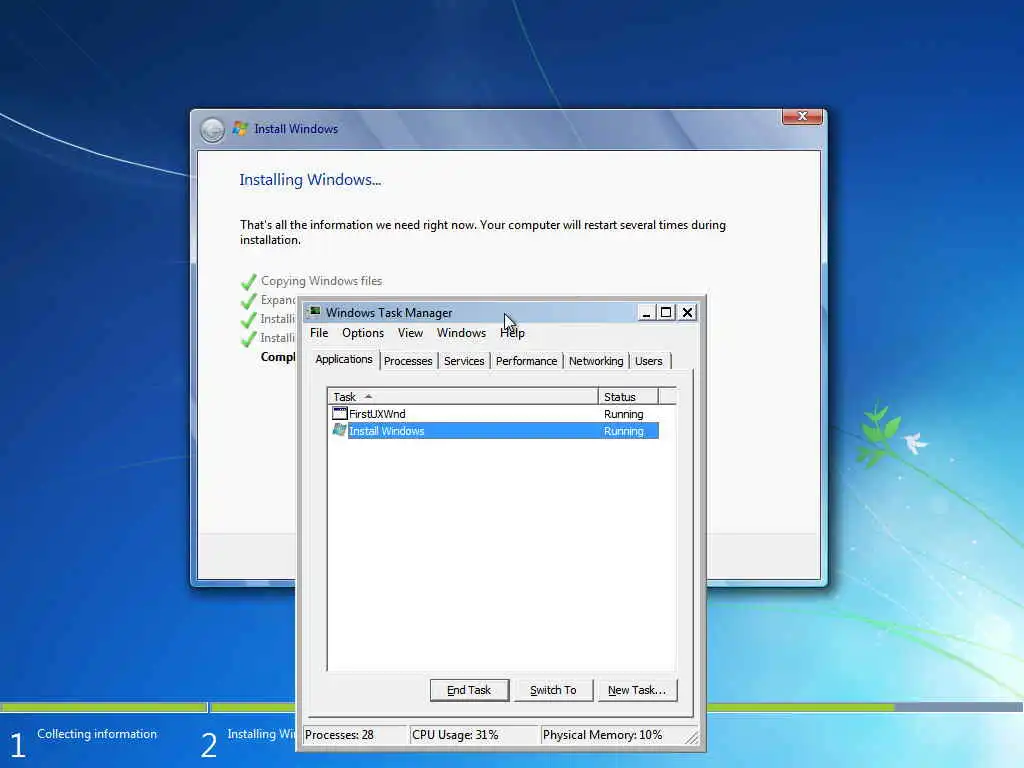Click the Install Windows task flag icon
The height and width of the screenshot is (768, 1024).
tap(340, 430)
